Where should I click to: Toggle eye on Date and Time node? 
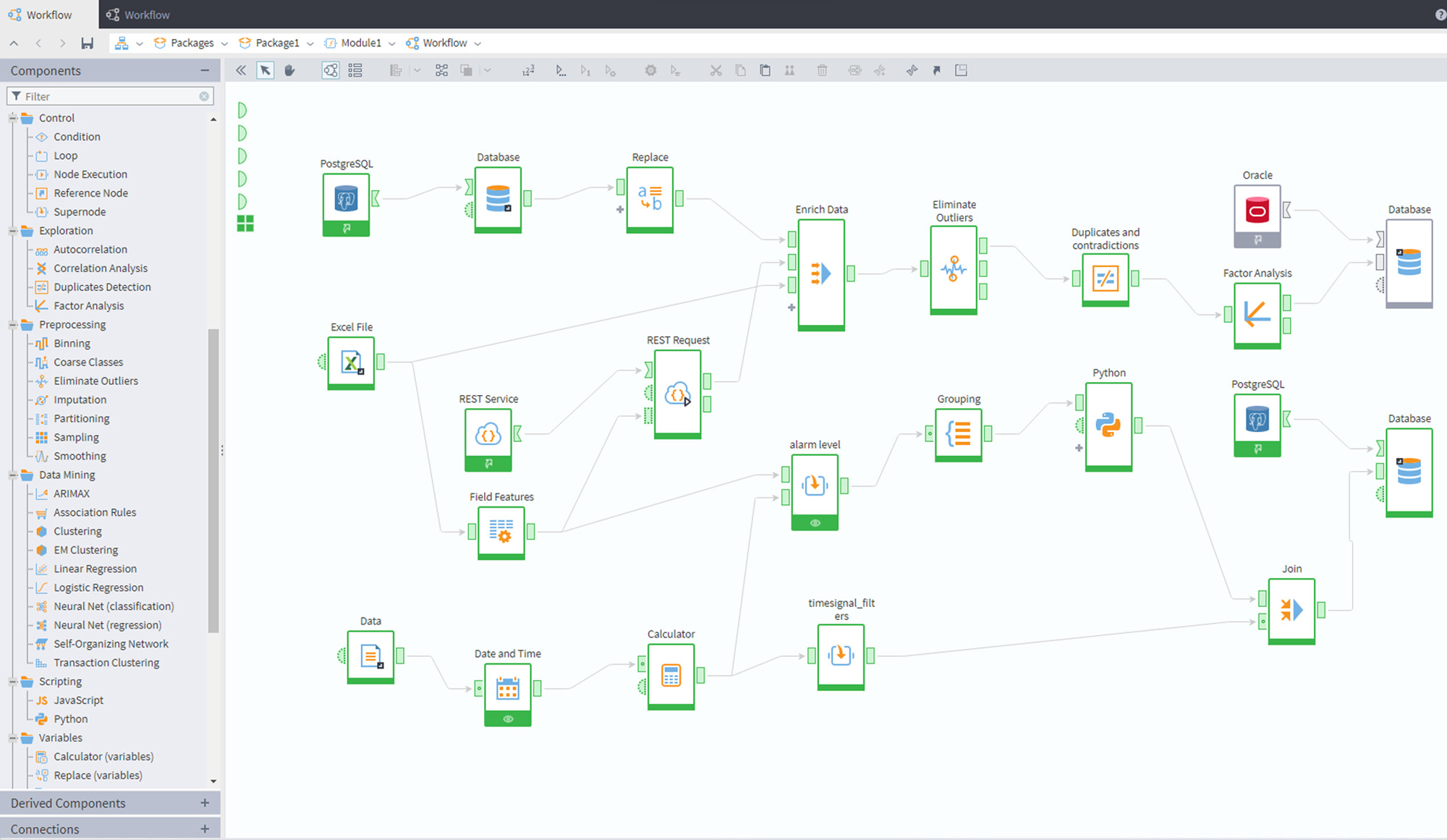click(x=507, y=719)
